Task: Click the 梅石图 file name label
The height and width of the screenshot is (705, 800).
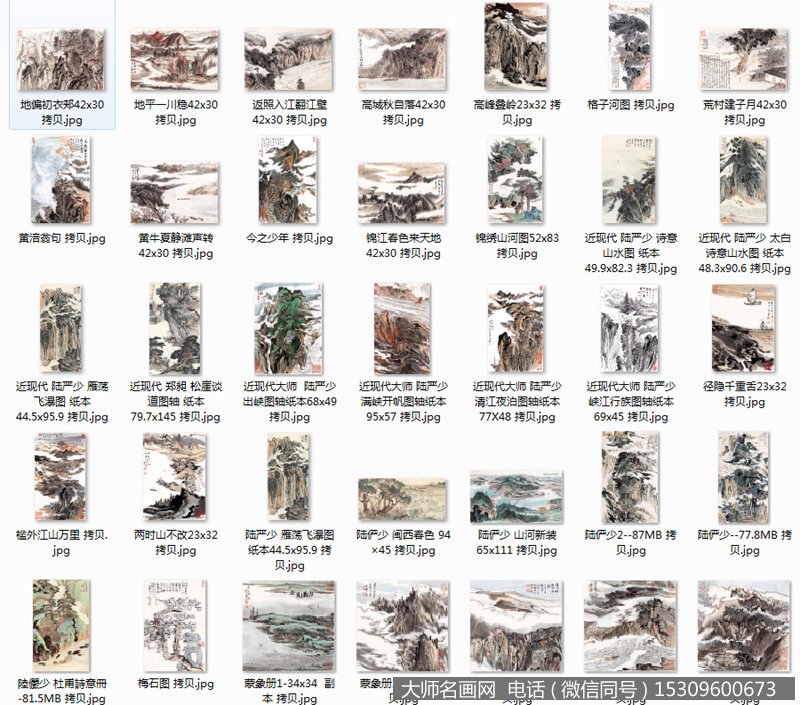Action: [175, 685]
